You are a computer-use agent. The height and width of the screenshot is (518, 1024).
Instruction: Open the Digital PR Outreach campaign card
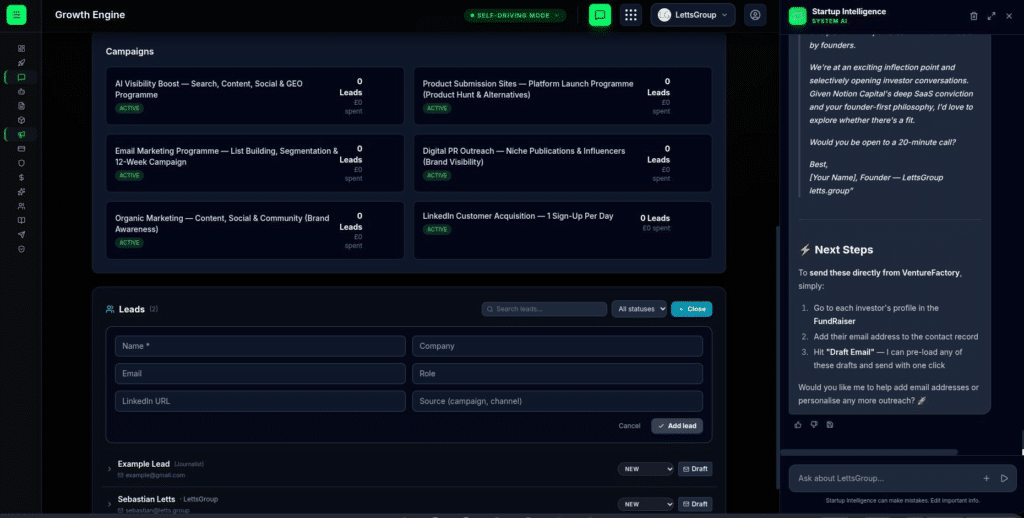[x=562, y=163]
